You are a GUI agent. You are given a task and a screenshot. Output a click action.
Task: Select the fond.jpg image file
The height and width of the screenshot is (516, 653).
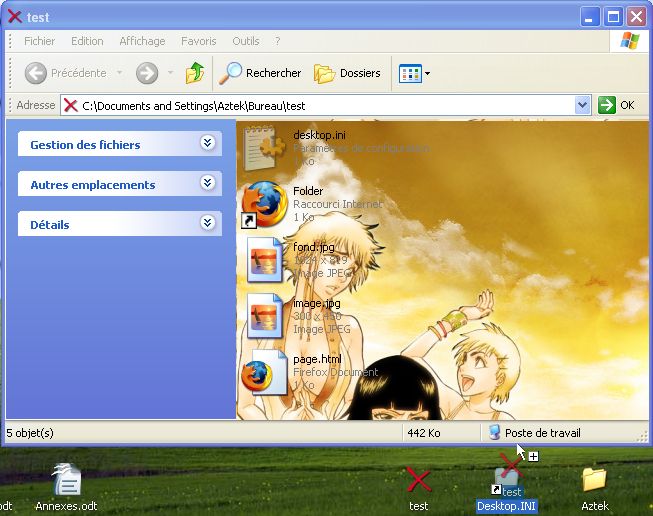pyautogui.click(x=265, y=260)
